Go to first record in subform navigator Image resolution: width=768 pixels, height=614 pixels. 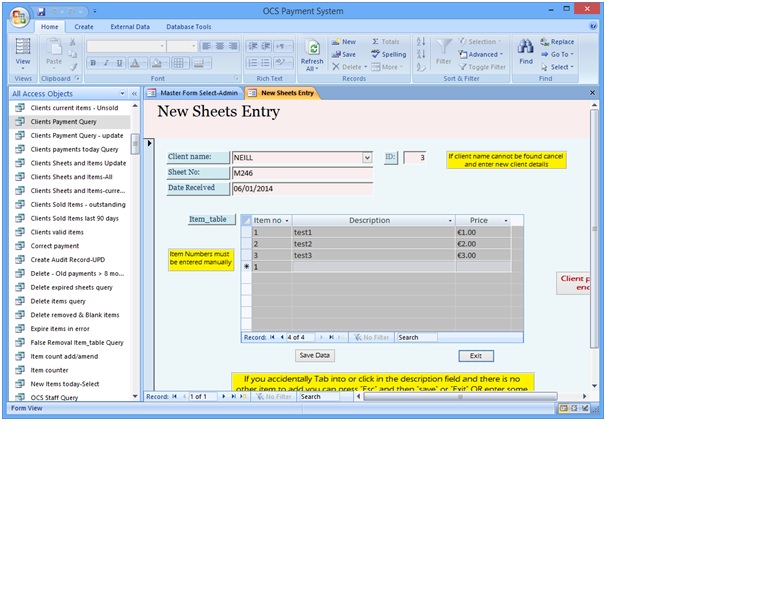pos(272,337)
